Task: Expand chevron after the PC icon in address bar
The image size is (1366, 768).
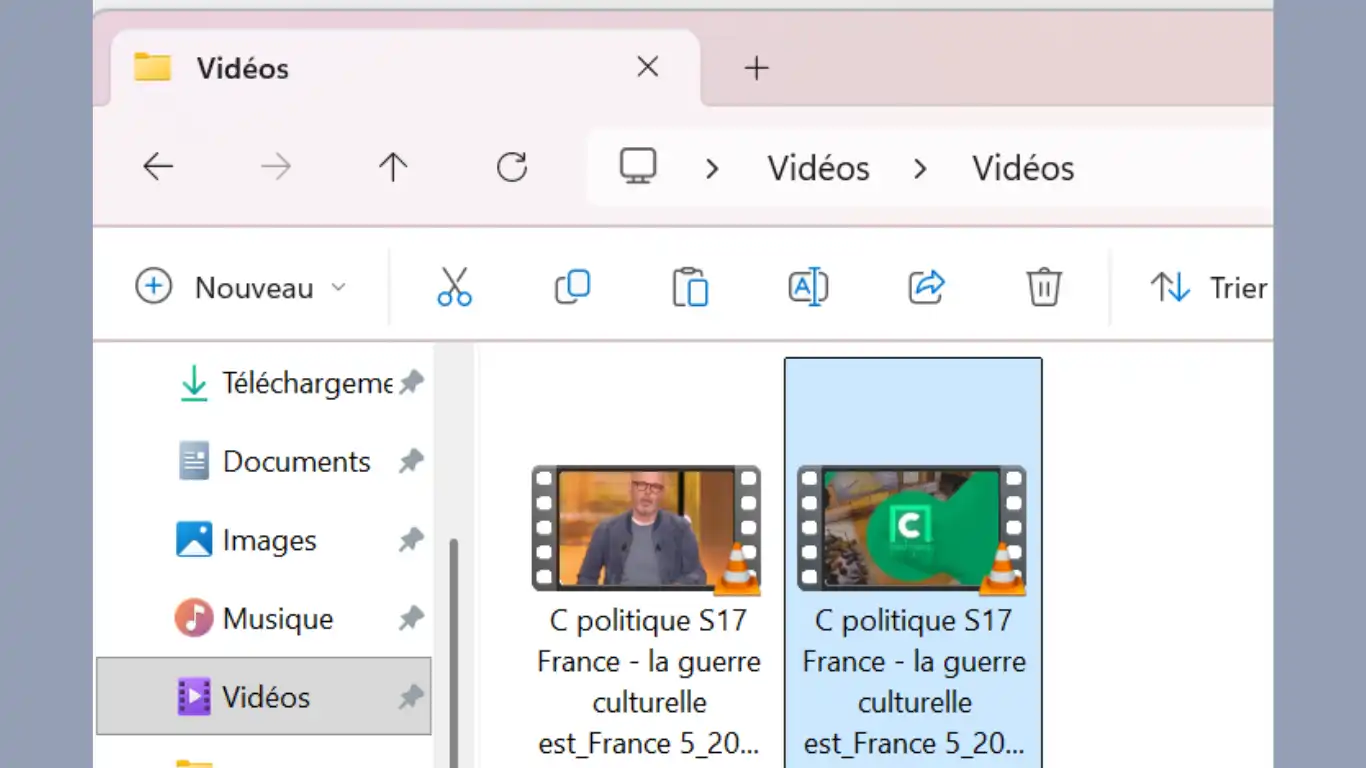Action: click(x=712, y=169)
